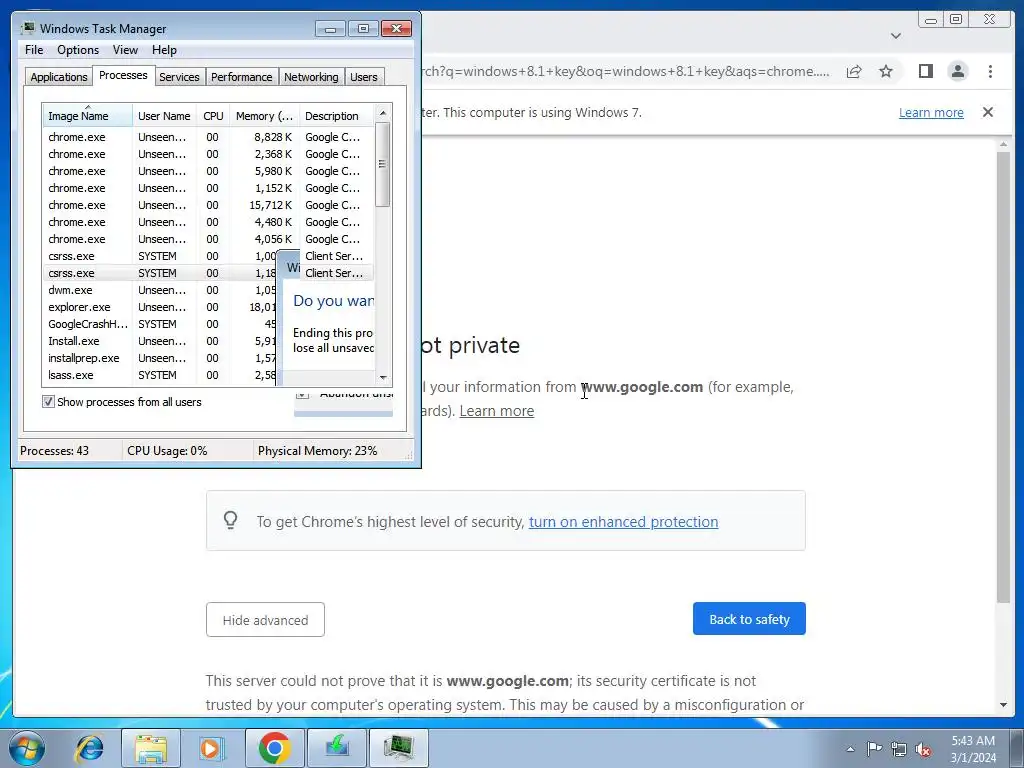Image resolution: width=1024 pixels, height=768 pixels.
Task: Open Windows Explorer folder on taskbar
Action: click(151, 748)
